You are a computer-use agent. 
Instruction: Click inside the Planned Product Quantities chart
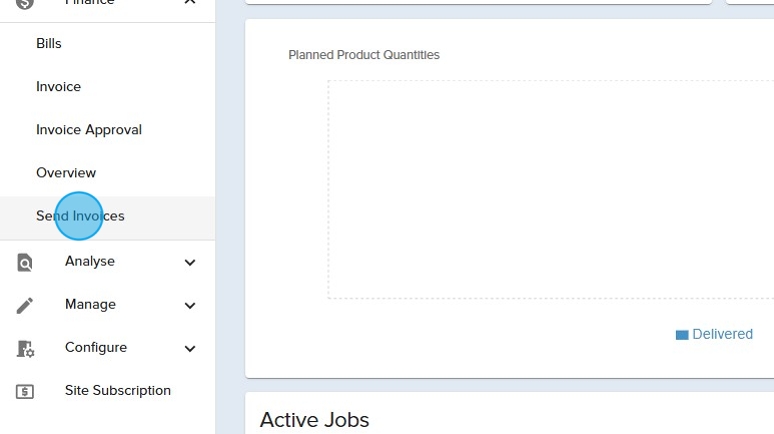tap(550, 190)
